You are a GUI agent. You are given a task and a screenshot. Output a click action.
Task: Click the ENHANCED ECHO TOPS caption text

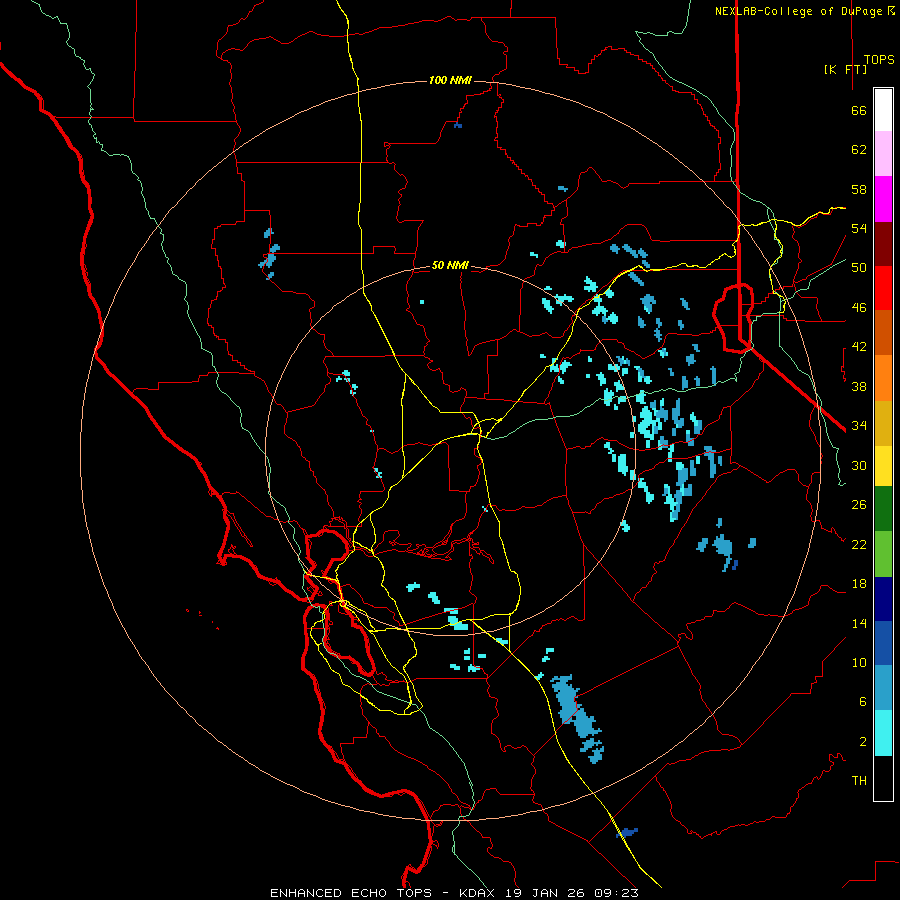coord(351,893)
